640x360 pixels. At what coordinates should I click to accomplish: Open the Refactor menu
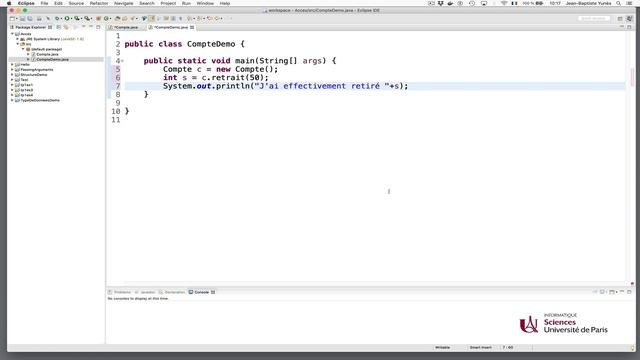[x=99, y=3]
